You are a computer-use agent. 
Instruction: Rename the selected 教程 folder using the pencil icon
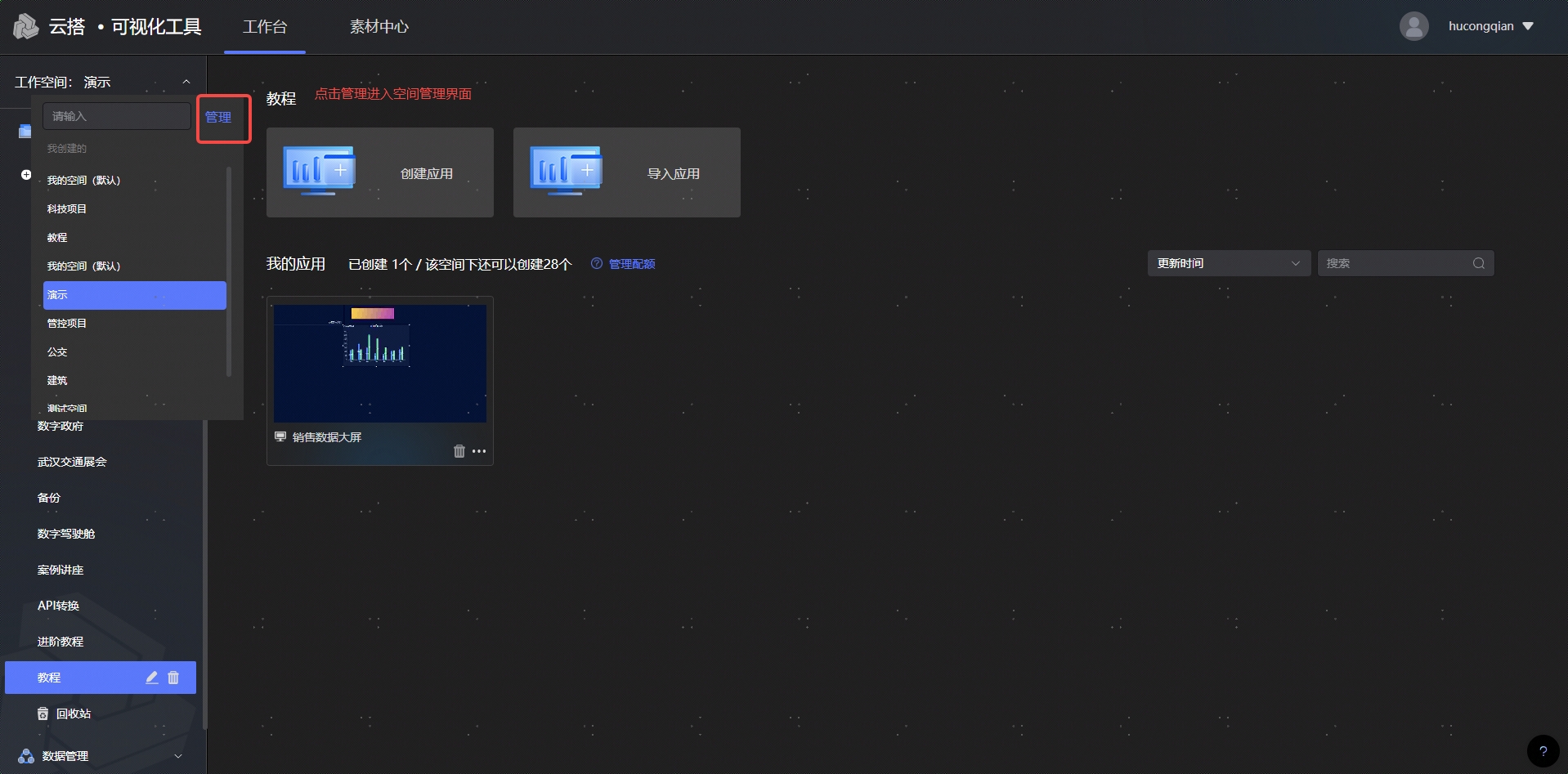(x=152, y=678)
